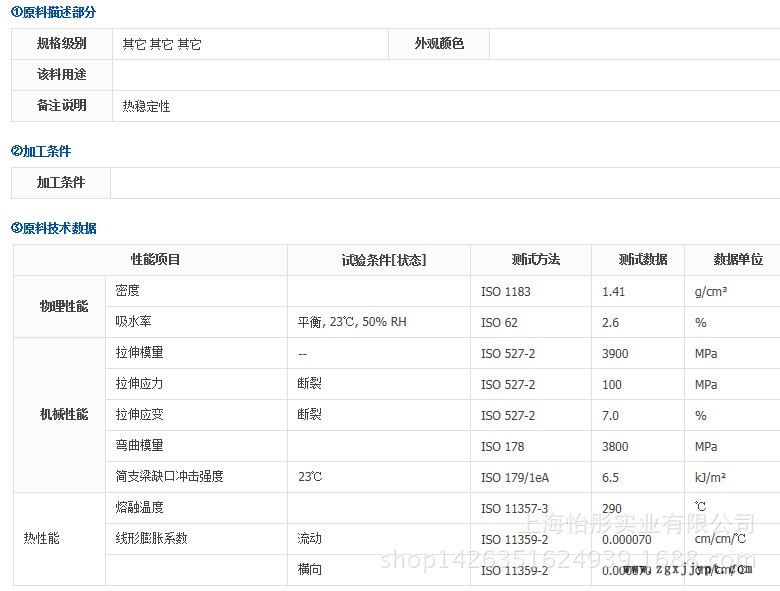This screenshot has width=780, height=591.
Task: Select the 加工条件 section heading
Action: pos(41,151)
